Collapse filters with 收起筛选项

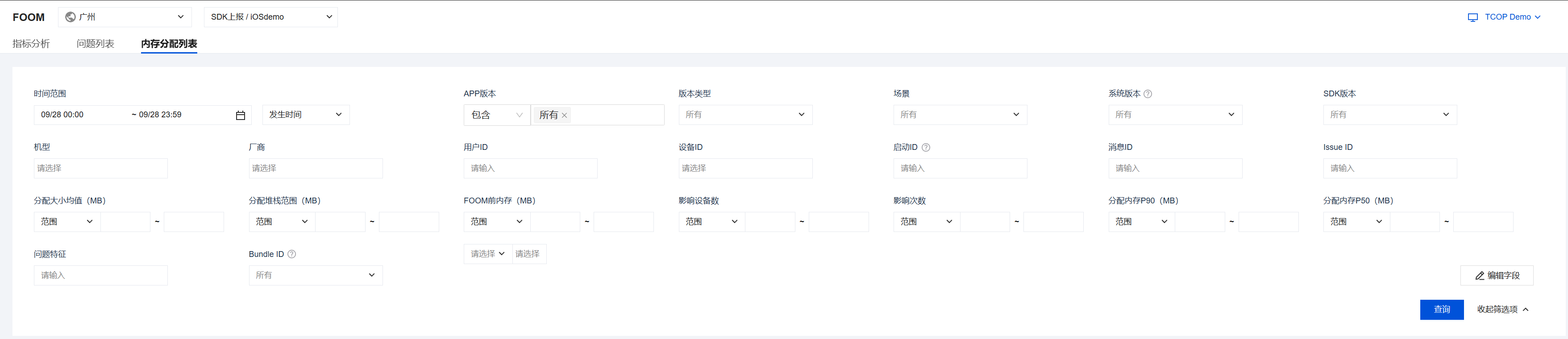coord(1502,309)
